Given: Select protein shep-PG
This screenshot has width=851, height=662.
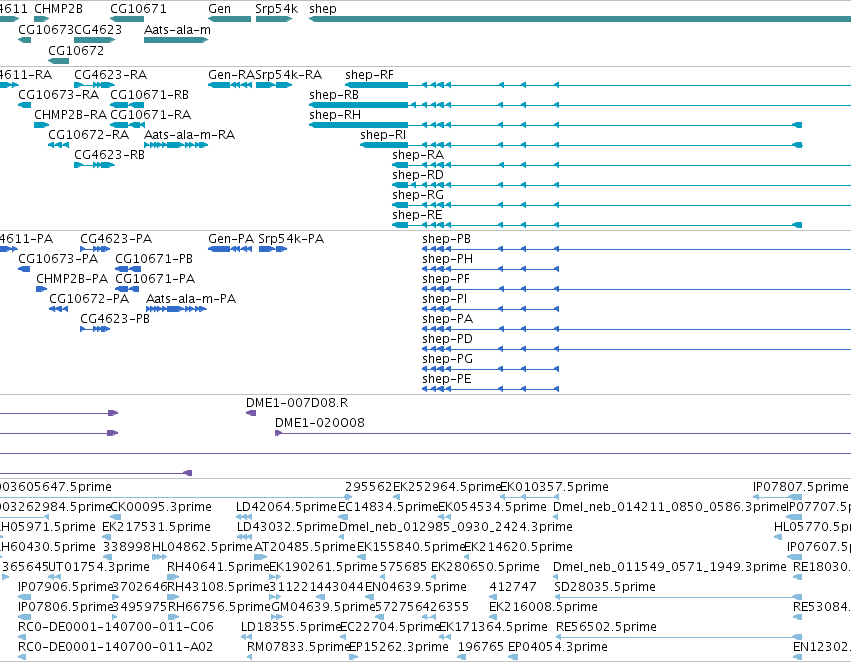Looking at the screenshot, I should click(x=491, y=370).
